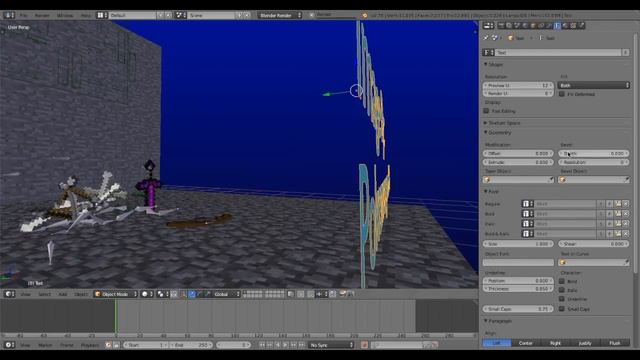Screen dimensions: 640x360
Task: Click the Object Font input field
Action: point(518,262)
